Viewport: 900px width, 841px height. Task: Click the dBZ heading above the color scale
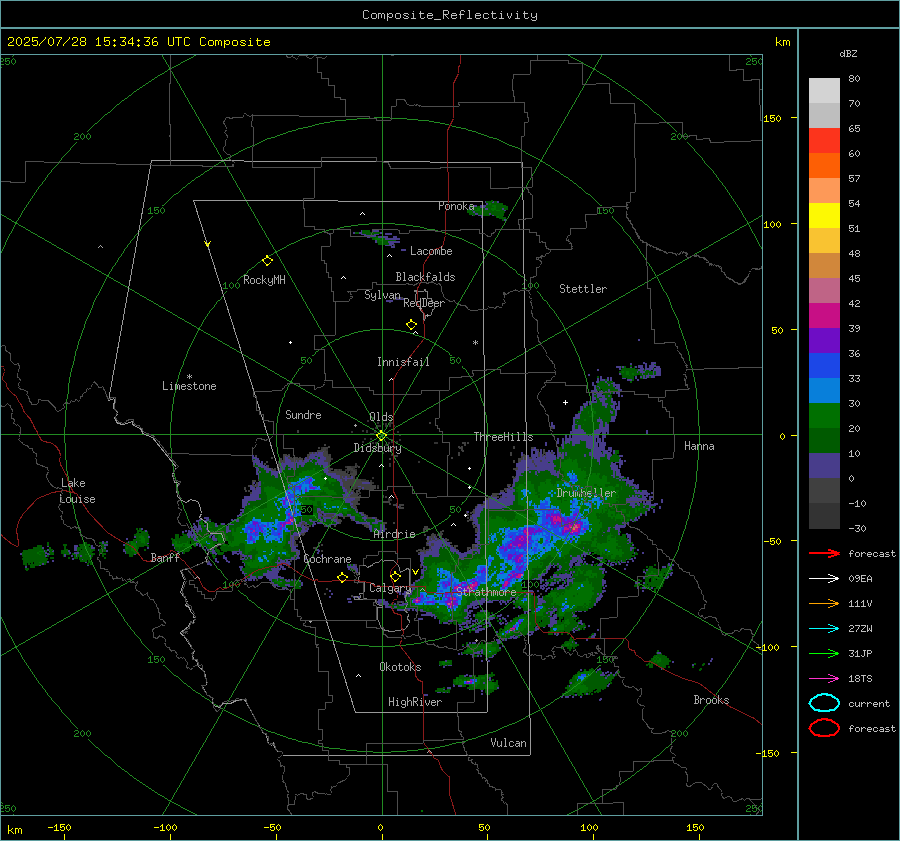[x=848, y=53]
